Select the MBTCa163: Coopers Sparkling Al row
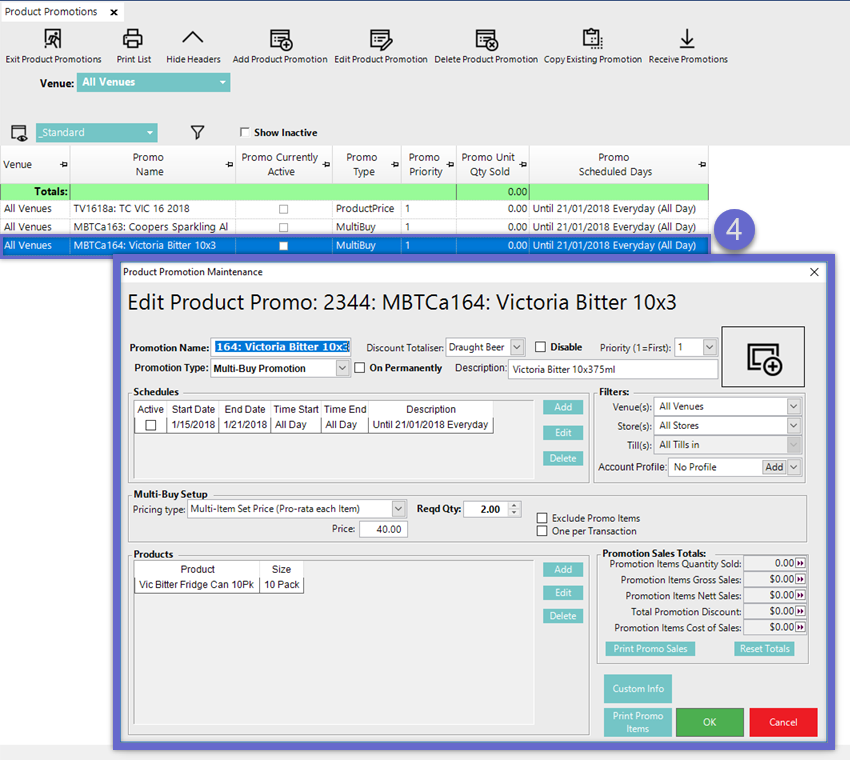The image size is (850, 760). [x=354, y=227]
